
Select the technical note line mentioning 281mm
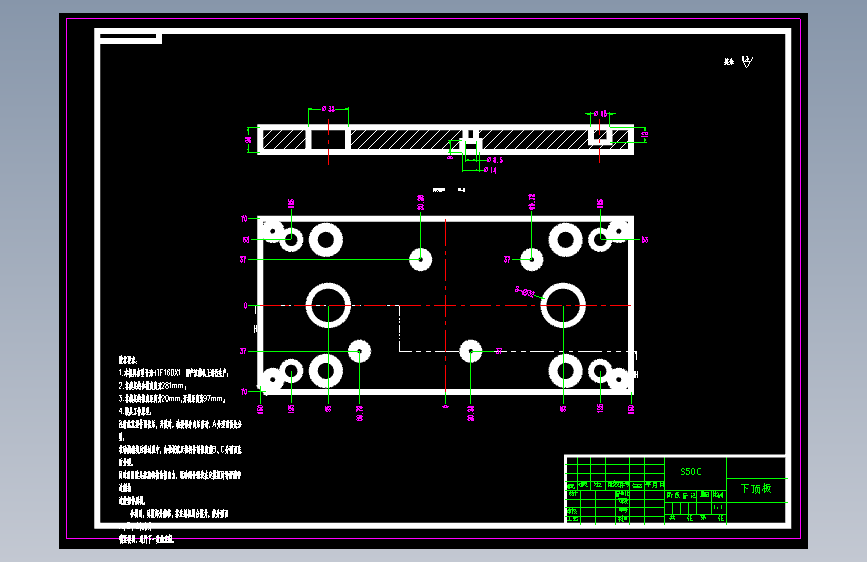click(x=152, y=386)
